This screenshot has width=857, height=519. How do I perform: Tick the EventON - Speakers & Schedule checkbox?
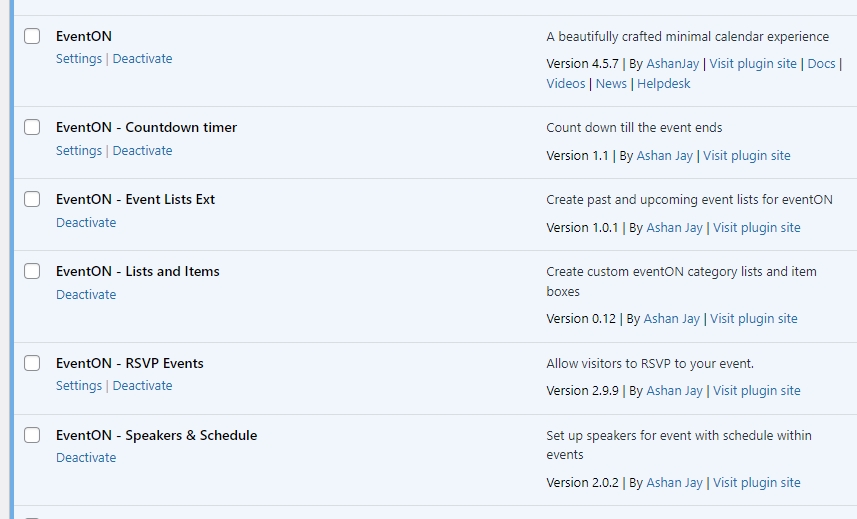pyautogui.click(x=32, y=435)
